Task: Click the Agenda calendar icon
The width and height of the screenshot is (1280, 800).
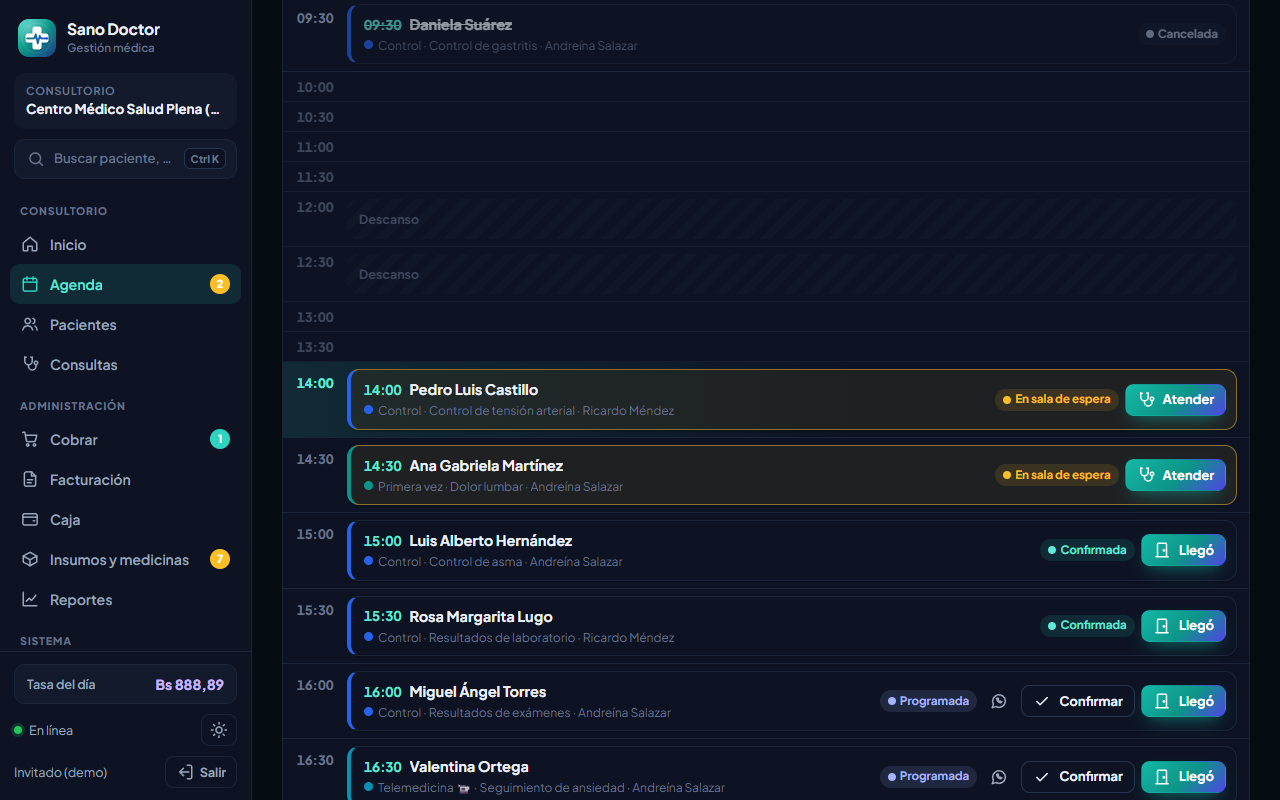Action: click(x=30, y=285)
